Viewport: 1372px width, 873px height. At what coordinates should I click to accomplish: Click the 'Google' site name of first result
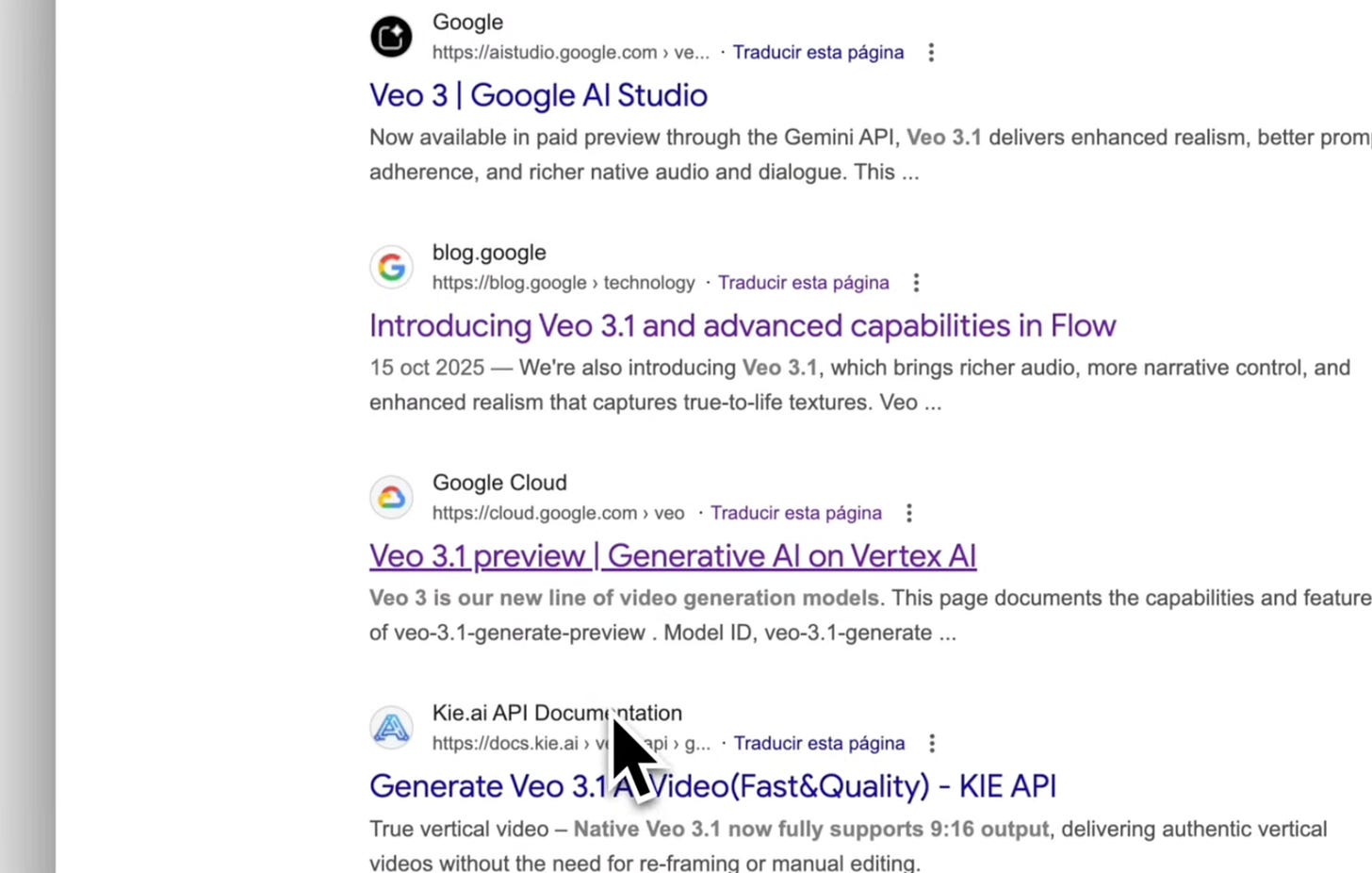coord(467,23)
